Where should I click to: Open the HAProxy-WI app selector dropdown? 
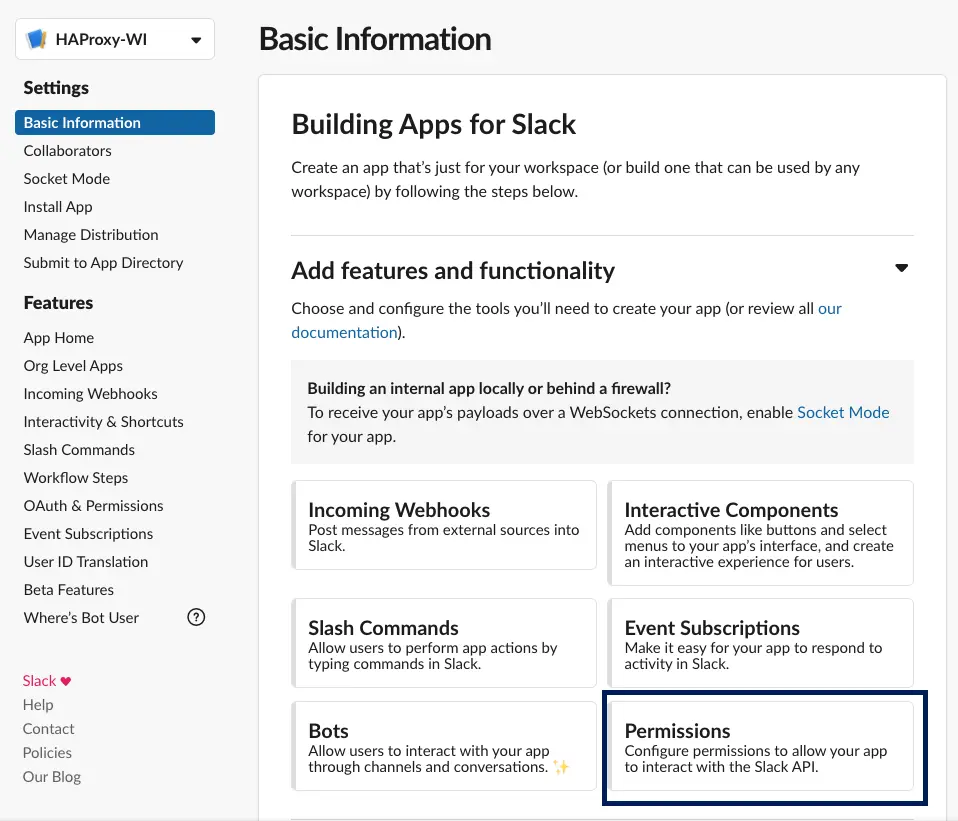[x=195, y=40]
